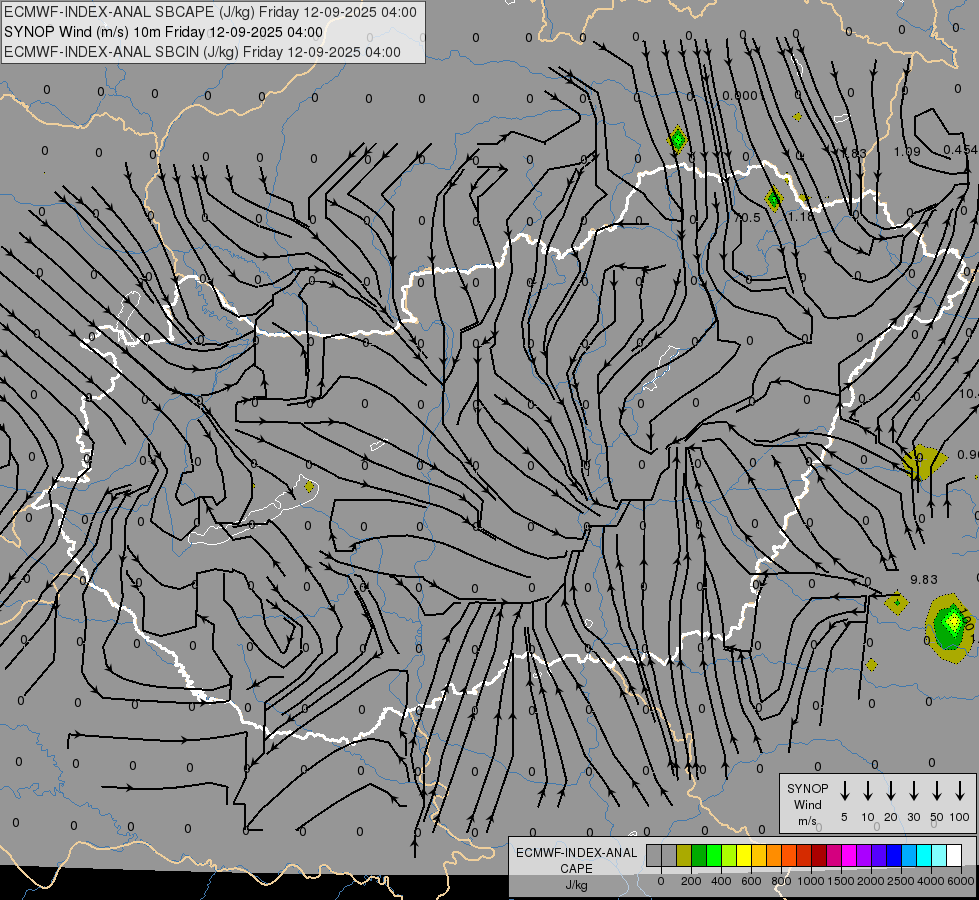Click the 'SYNOP' label in wind legend
This screenshot has width=979, height=900.
click(807, 788)
